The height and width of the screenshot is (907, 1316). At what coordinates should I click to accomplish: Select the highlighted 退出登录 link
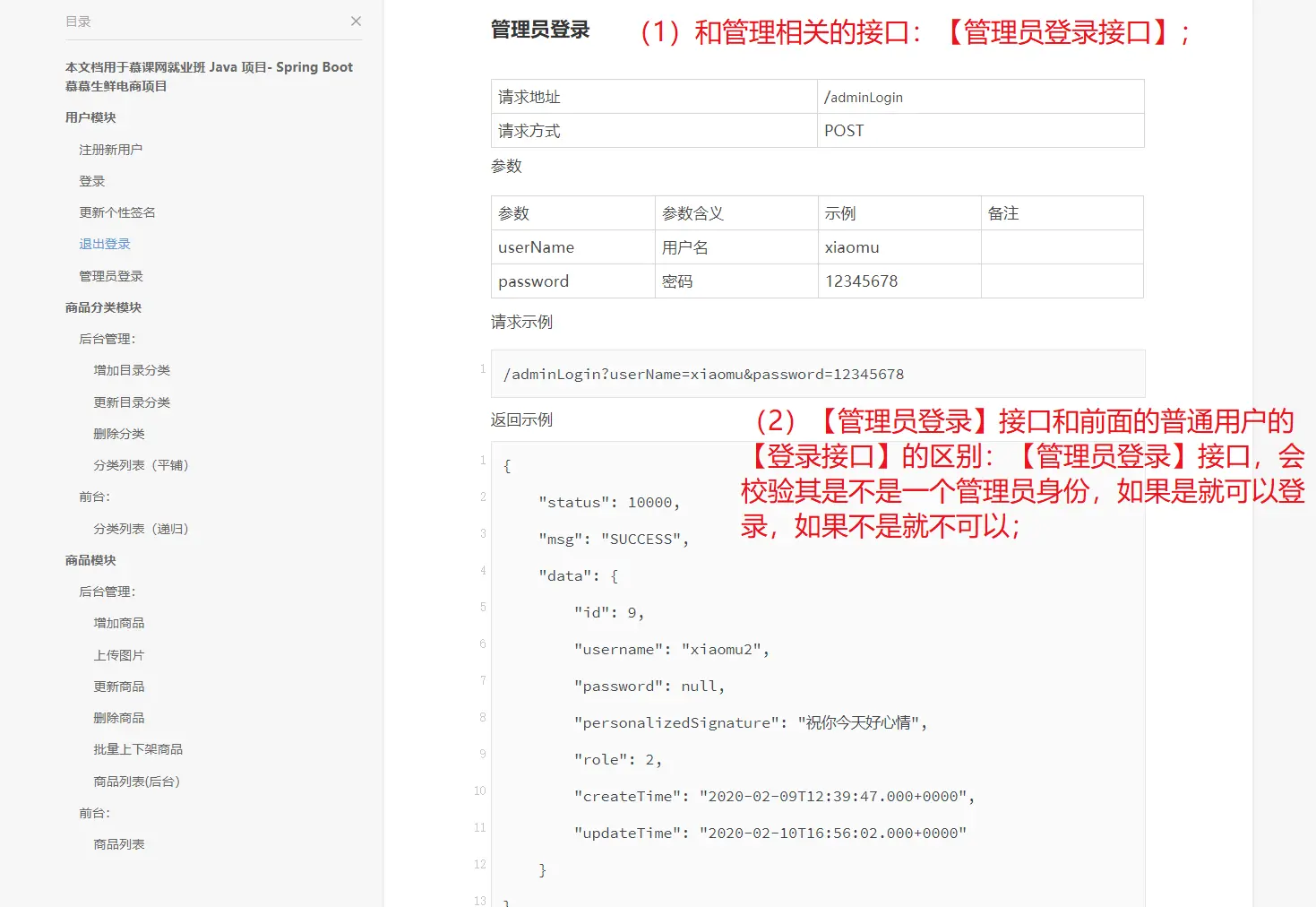pos(104,244)
